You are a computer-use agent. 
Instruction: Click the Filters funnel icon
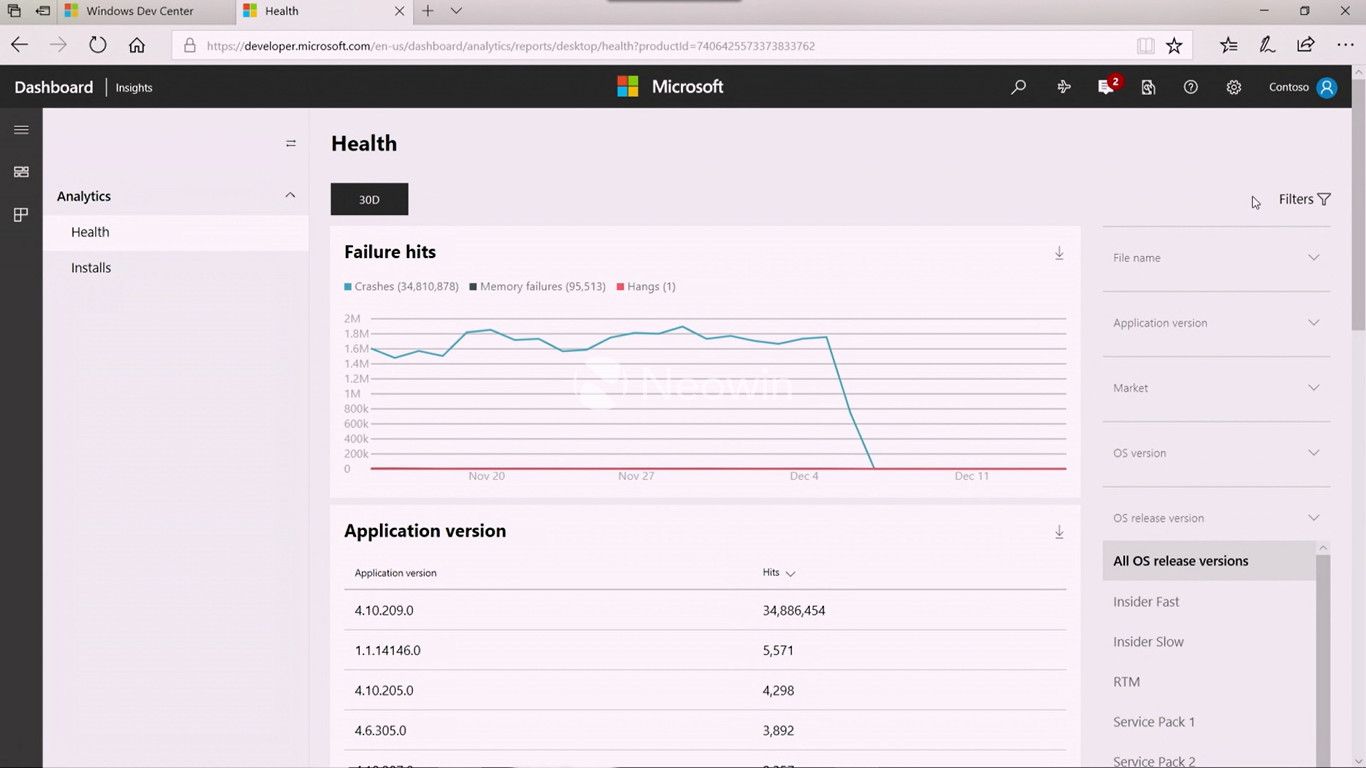1323,198
